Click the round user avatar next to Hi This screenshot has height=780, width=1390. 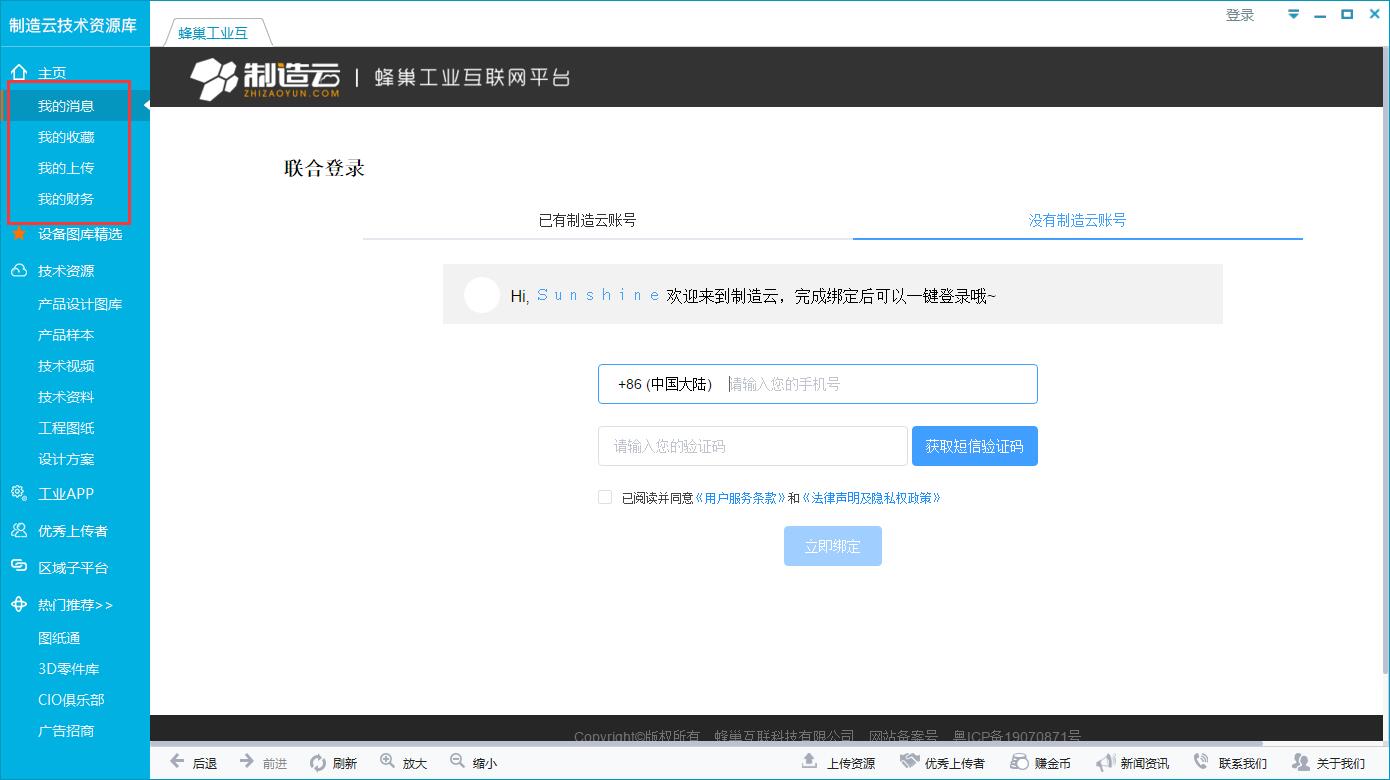click(x=482, y=295)
